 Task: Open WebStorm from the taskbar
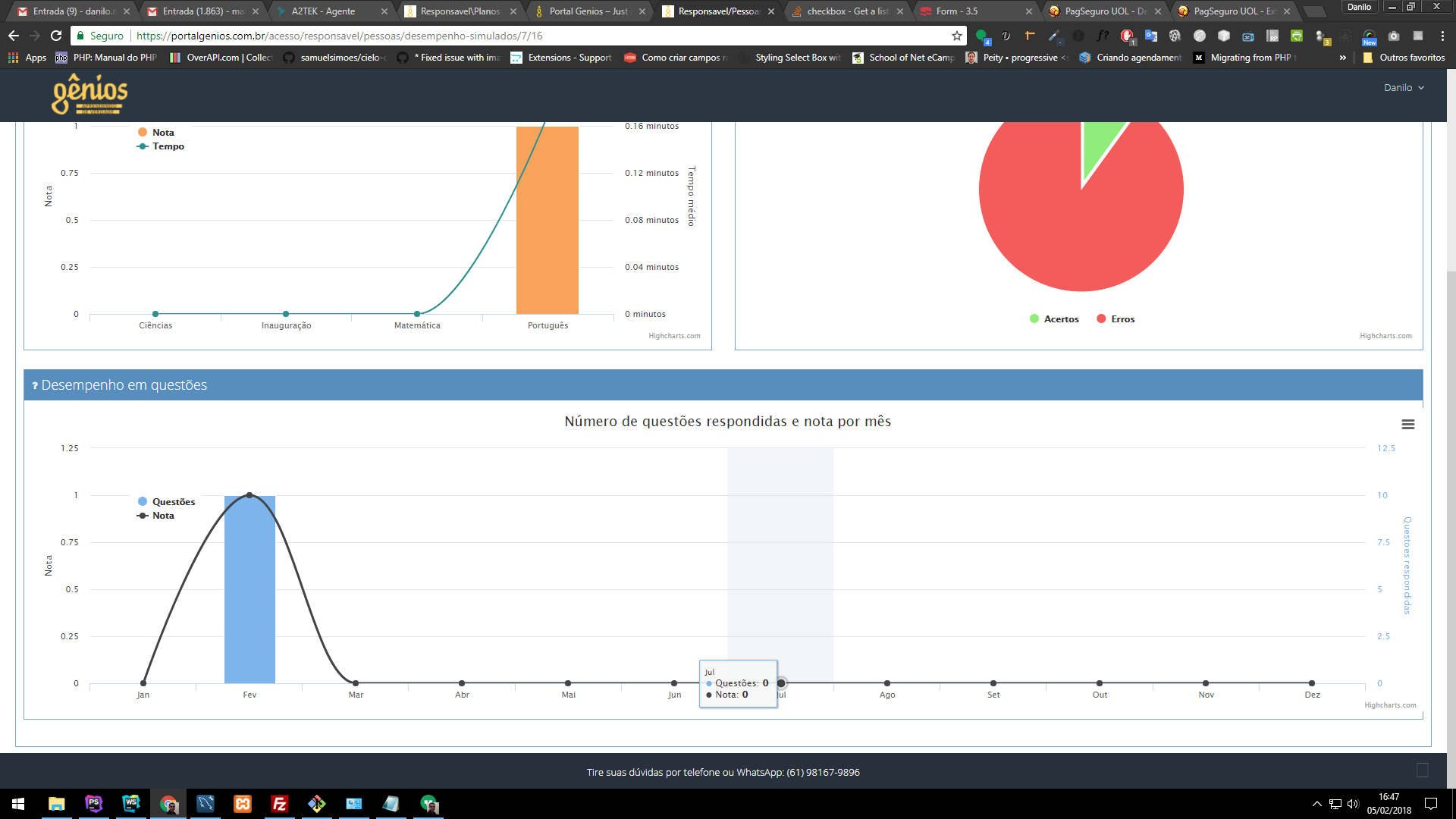point(130,804)
